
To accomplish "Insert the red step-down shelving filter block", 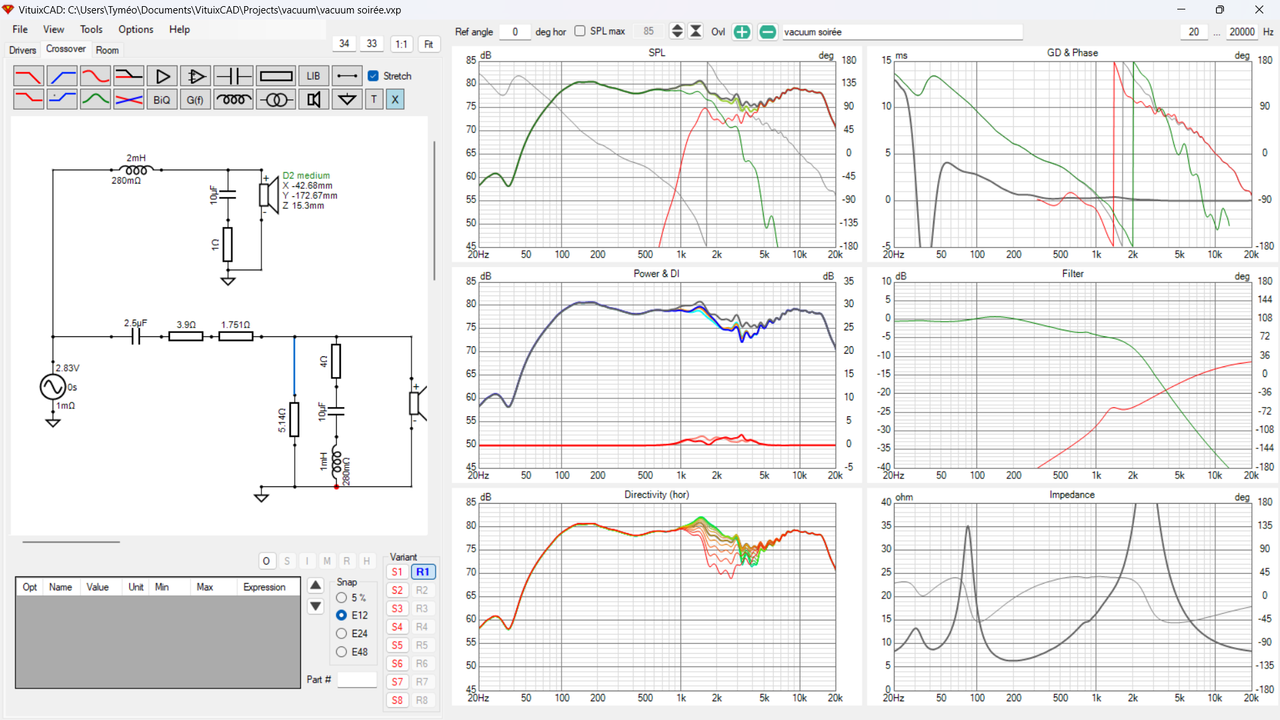I will click(29, 99).
